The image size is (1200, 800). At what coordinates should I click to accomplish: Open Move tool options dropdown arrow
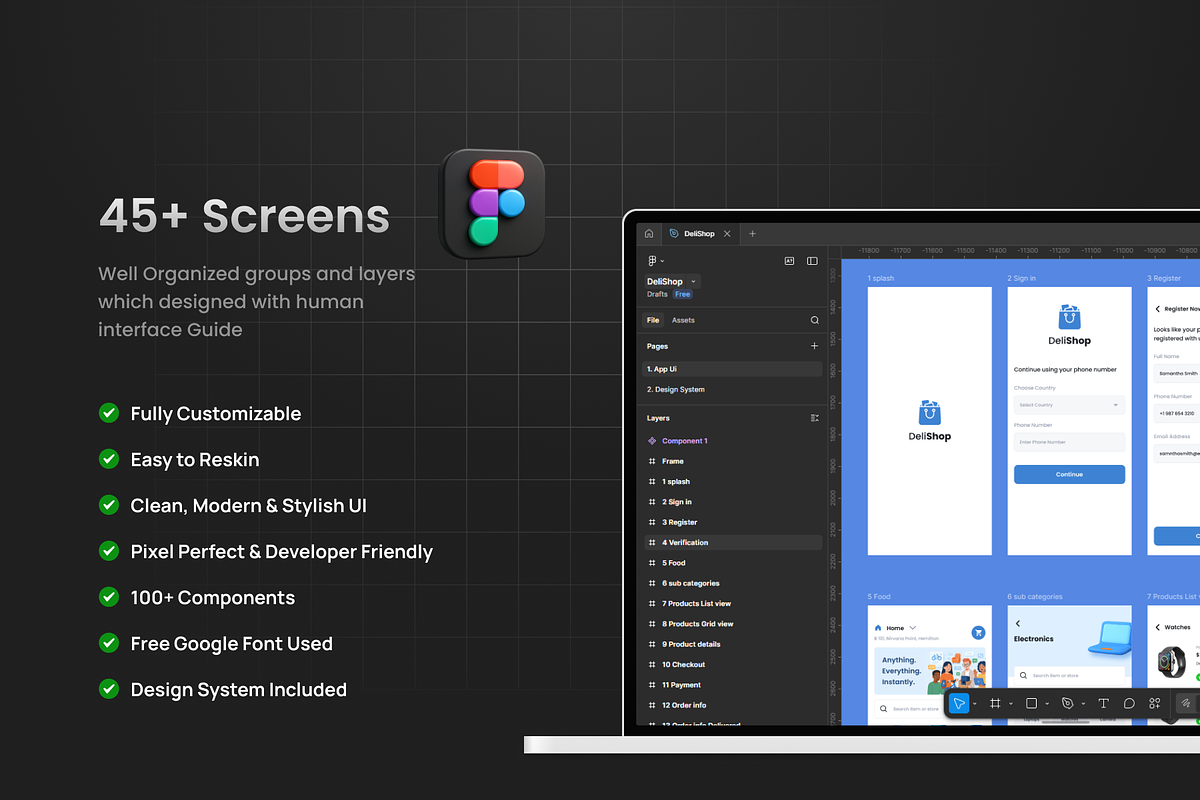click(975, 704)
